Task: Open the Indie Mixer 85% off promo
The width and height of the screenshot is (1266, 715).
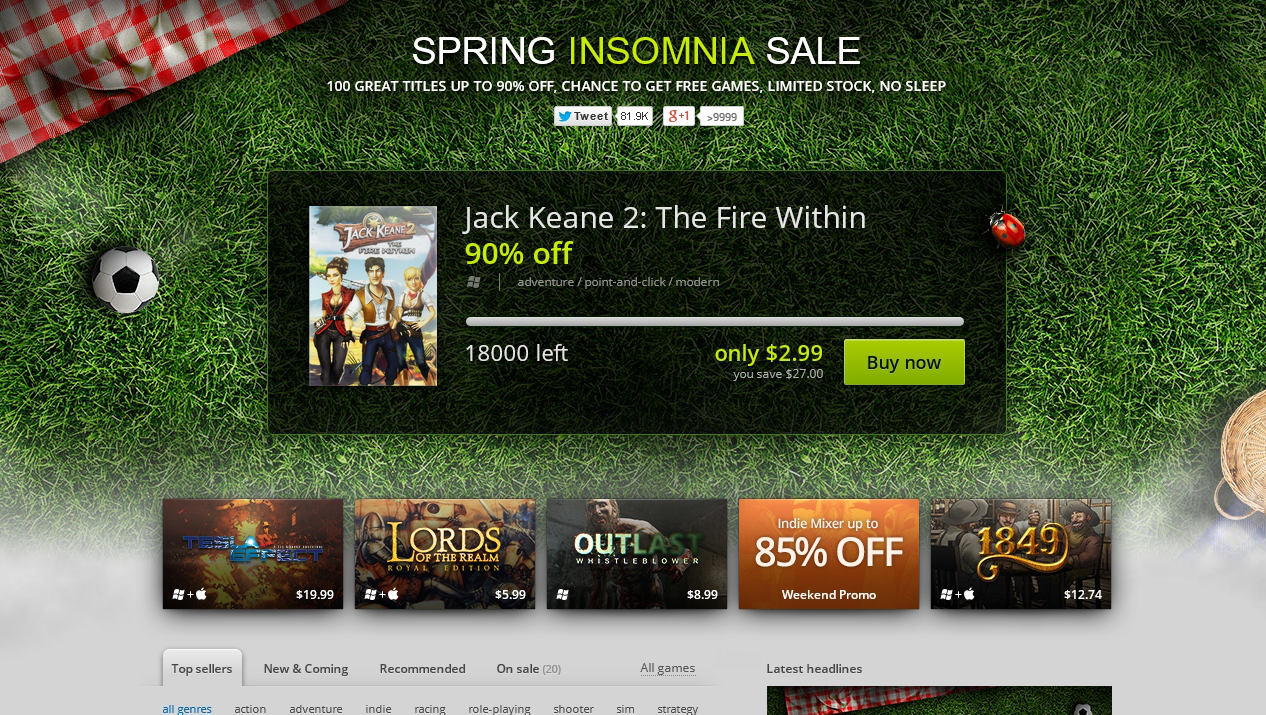Action: tap(829, 554)
